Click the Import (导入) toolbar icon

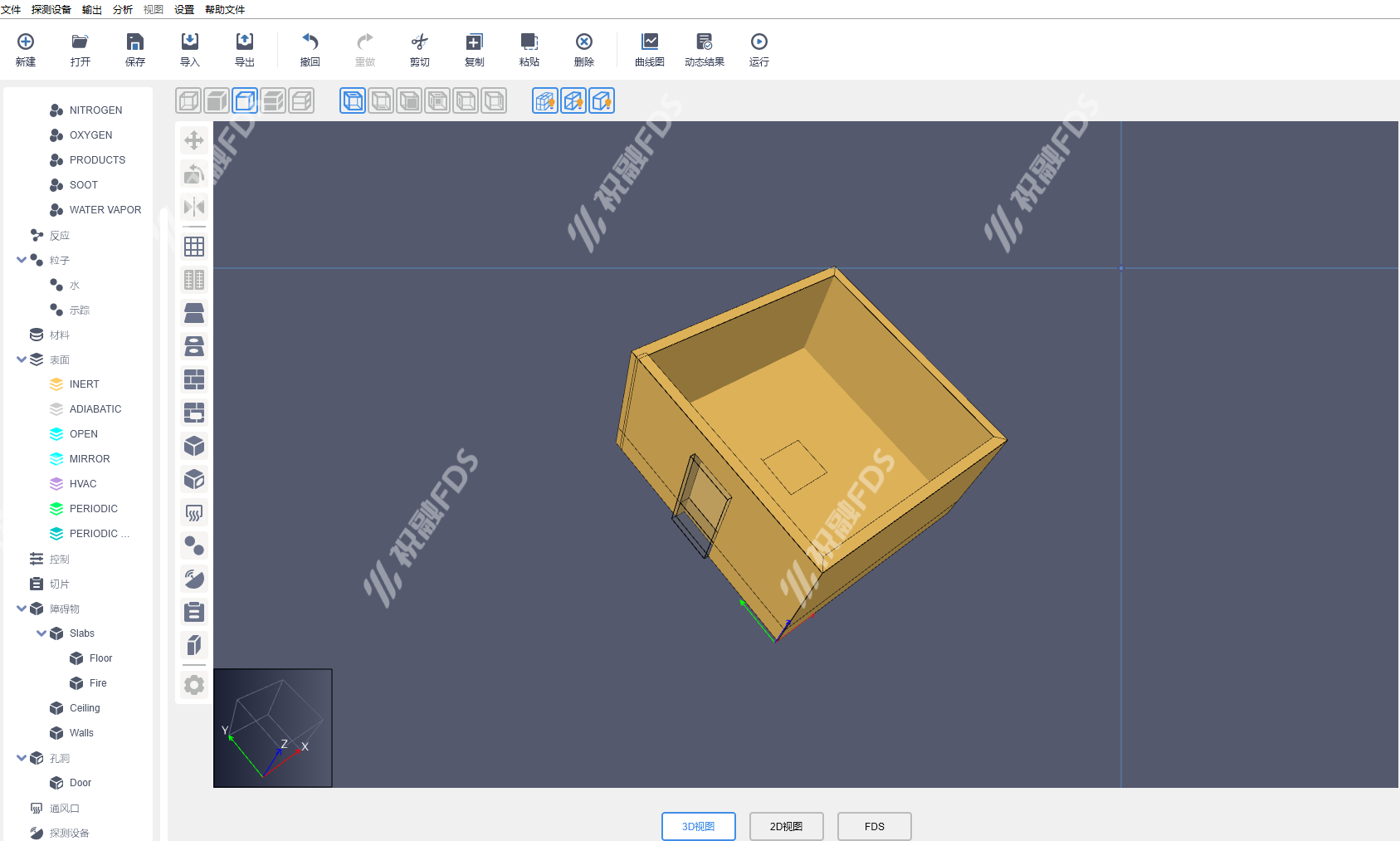pyautogui.click(x=189, y=50)
